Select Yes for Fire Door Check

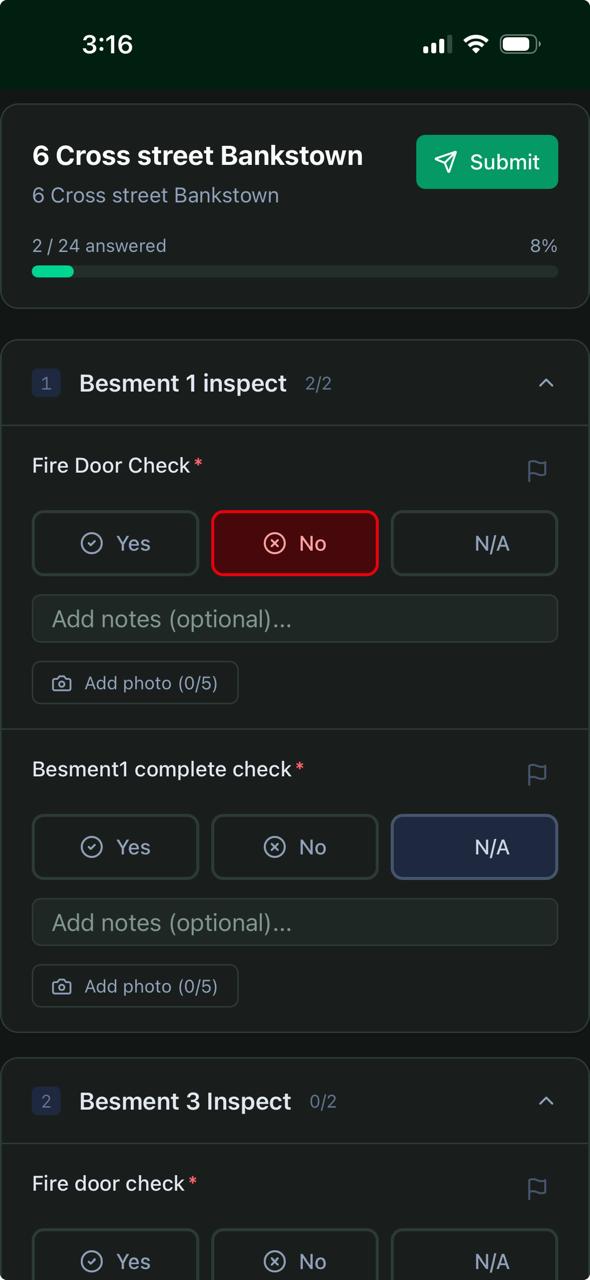[x=115, y=543]
